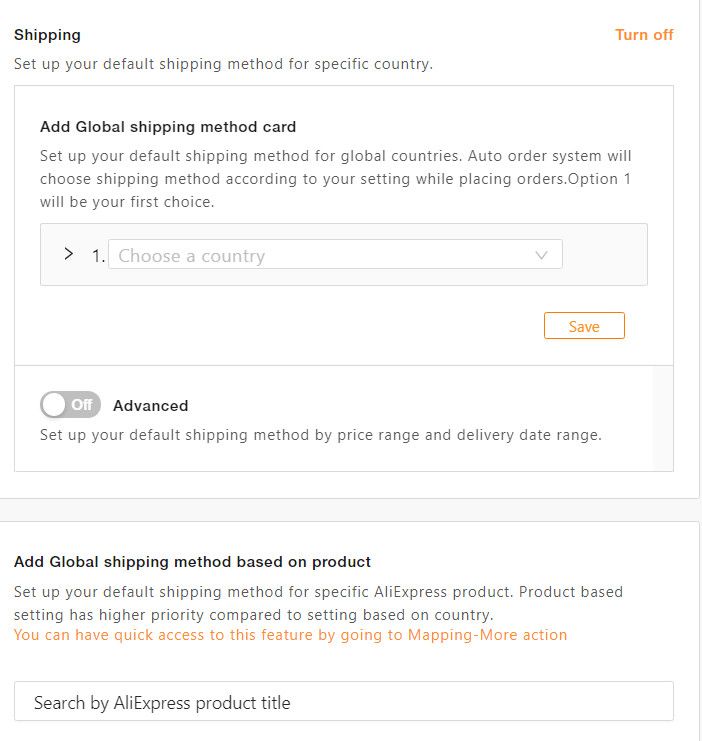Select the Add Global shipping method card title
This screenshot has height=741, width=702.
click(x=168, y=127)
